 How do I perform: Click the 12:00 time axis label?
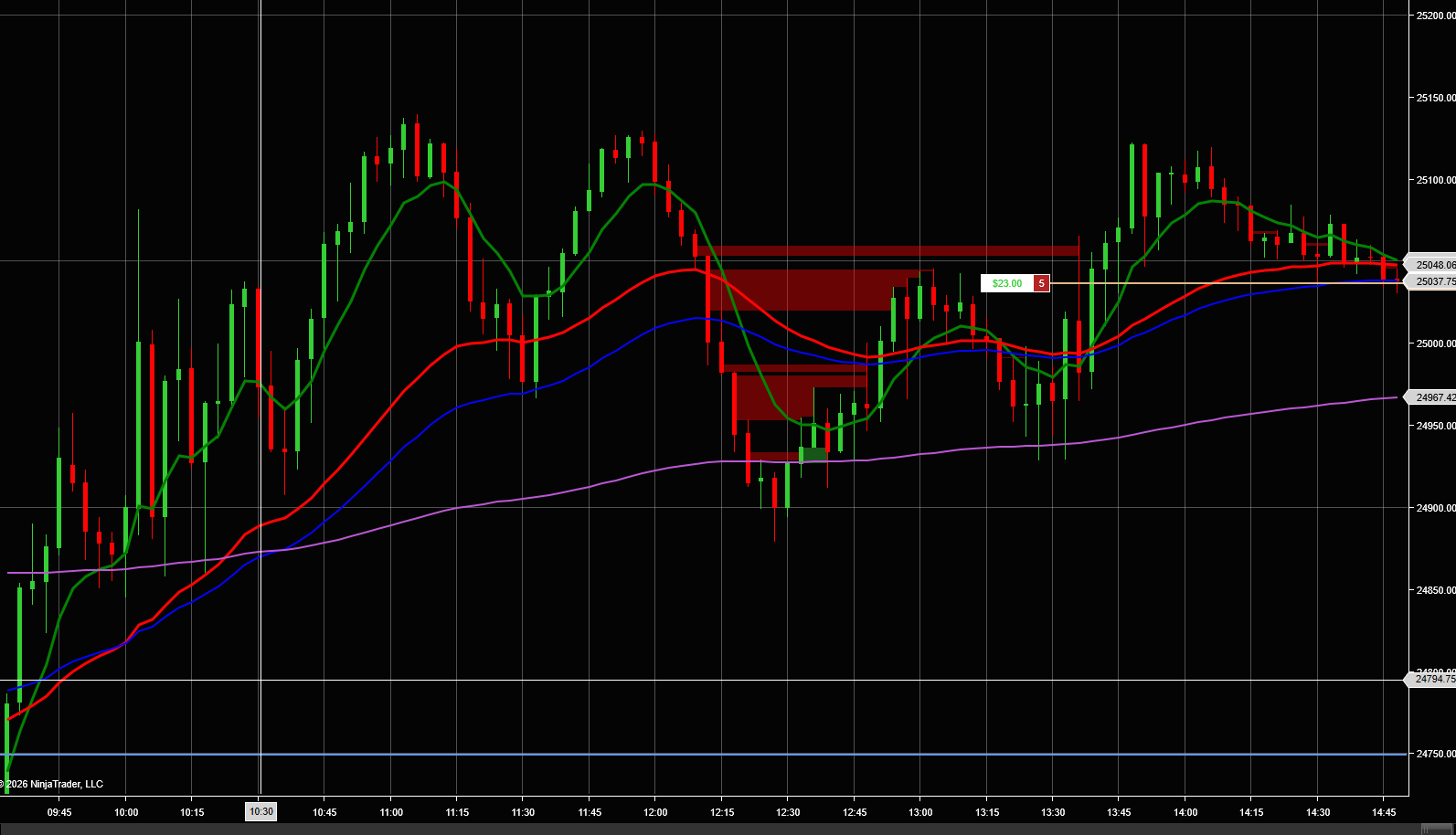click(x=655, y=812)
